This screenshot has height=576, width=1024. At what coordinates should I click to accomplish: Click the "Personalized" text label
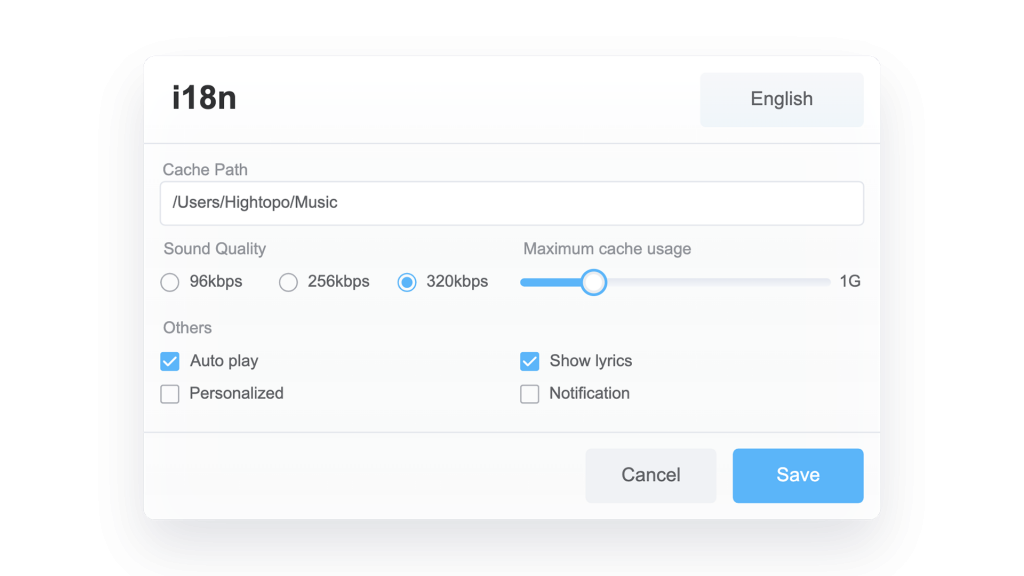pos(236,394)
